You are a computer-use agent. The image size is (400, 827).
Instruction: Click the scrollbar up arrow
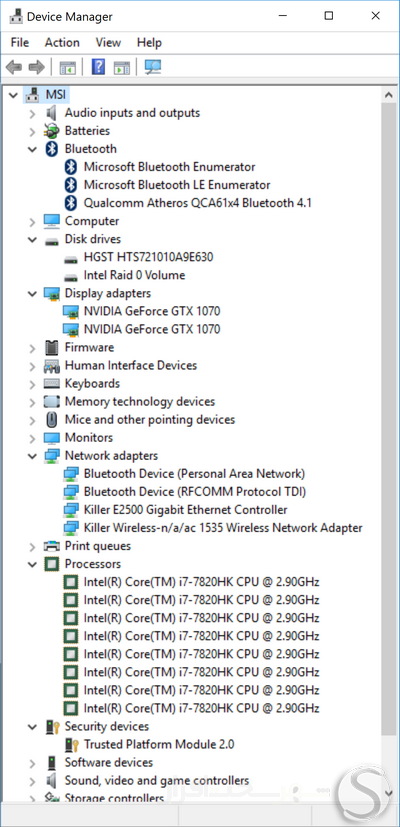[x=388, y=95]
